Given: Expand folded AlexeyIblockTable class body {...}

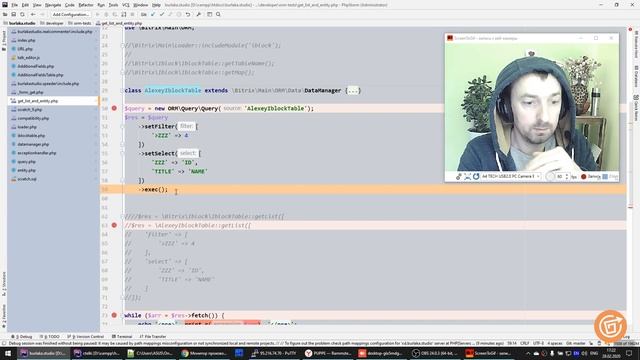Looking at the screenshot, I should coord(353,91).
